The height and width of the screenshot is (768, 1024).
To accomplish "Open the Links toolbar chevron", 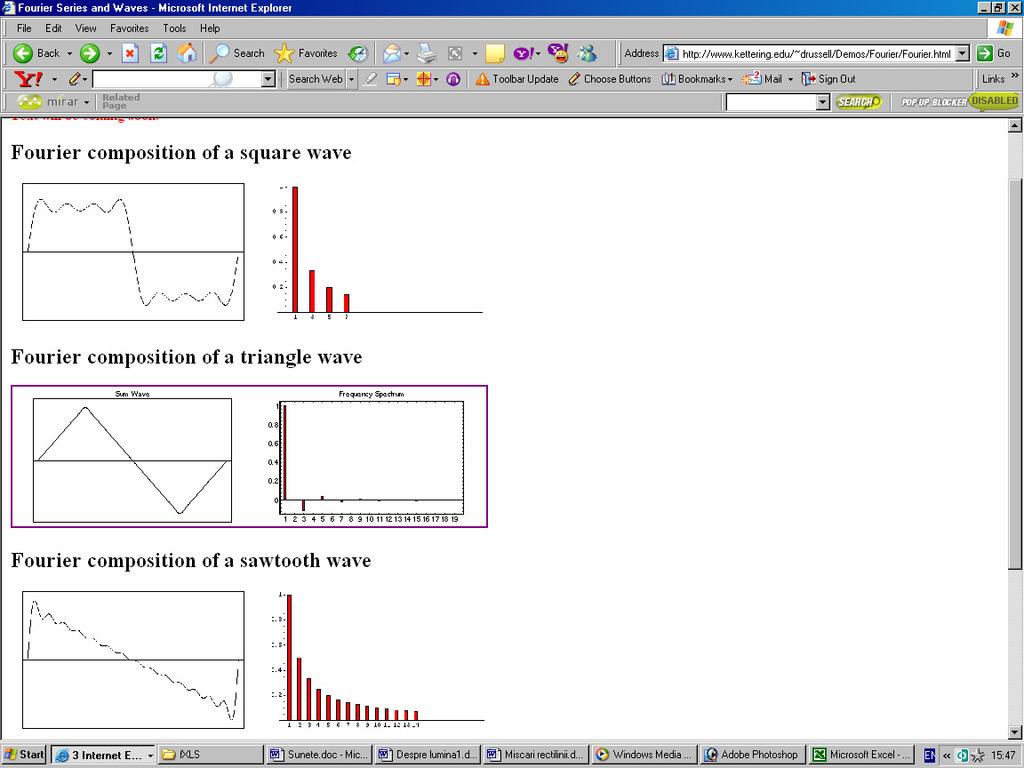I will pos(1015,76).
